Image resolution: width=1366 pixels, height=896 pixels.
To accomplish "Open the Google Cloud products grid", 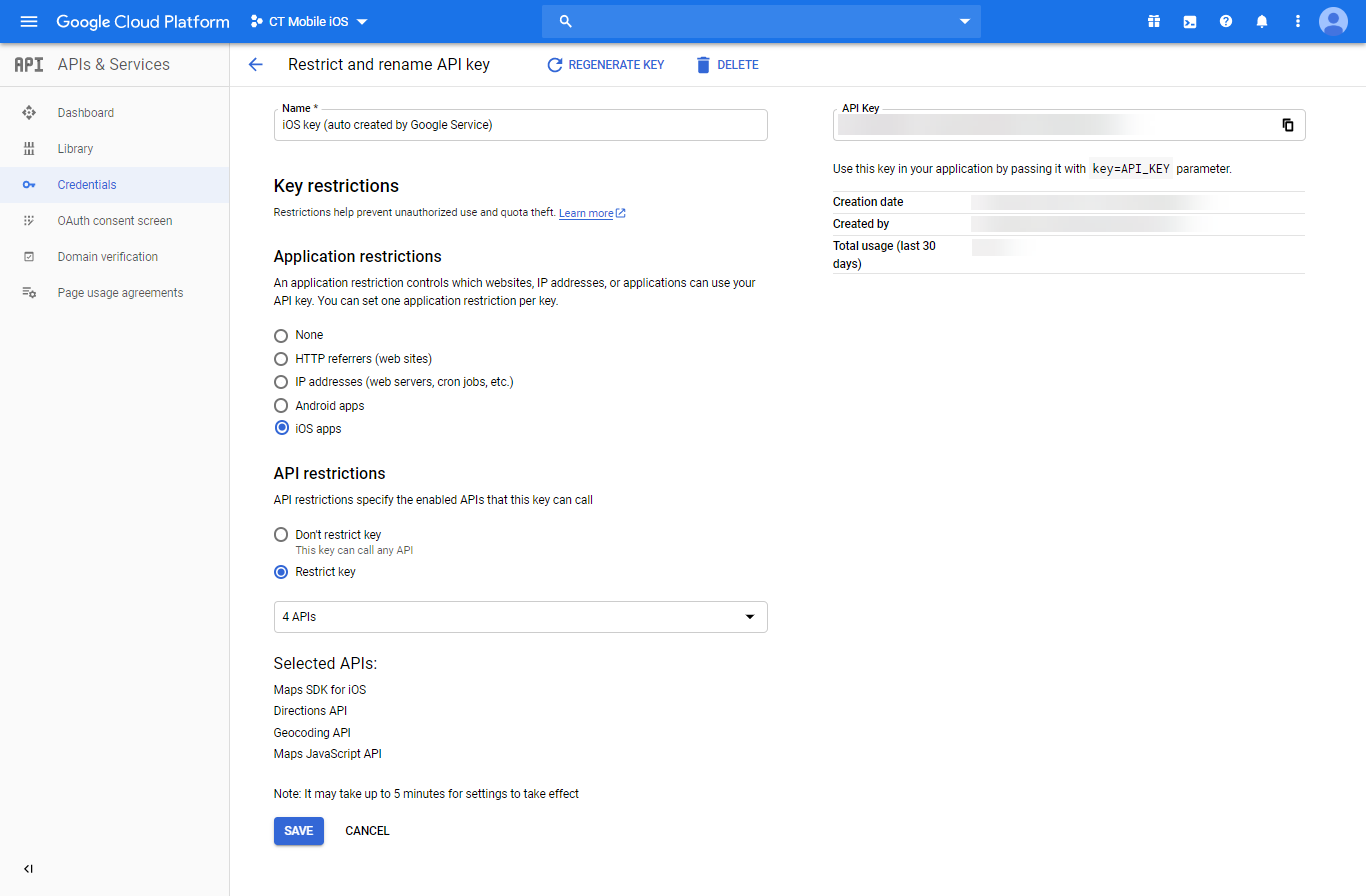I will click(1153, 20).
